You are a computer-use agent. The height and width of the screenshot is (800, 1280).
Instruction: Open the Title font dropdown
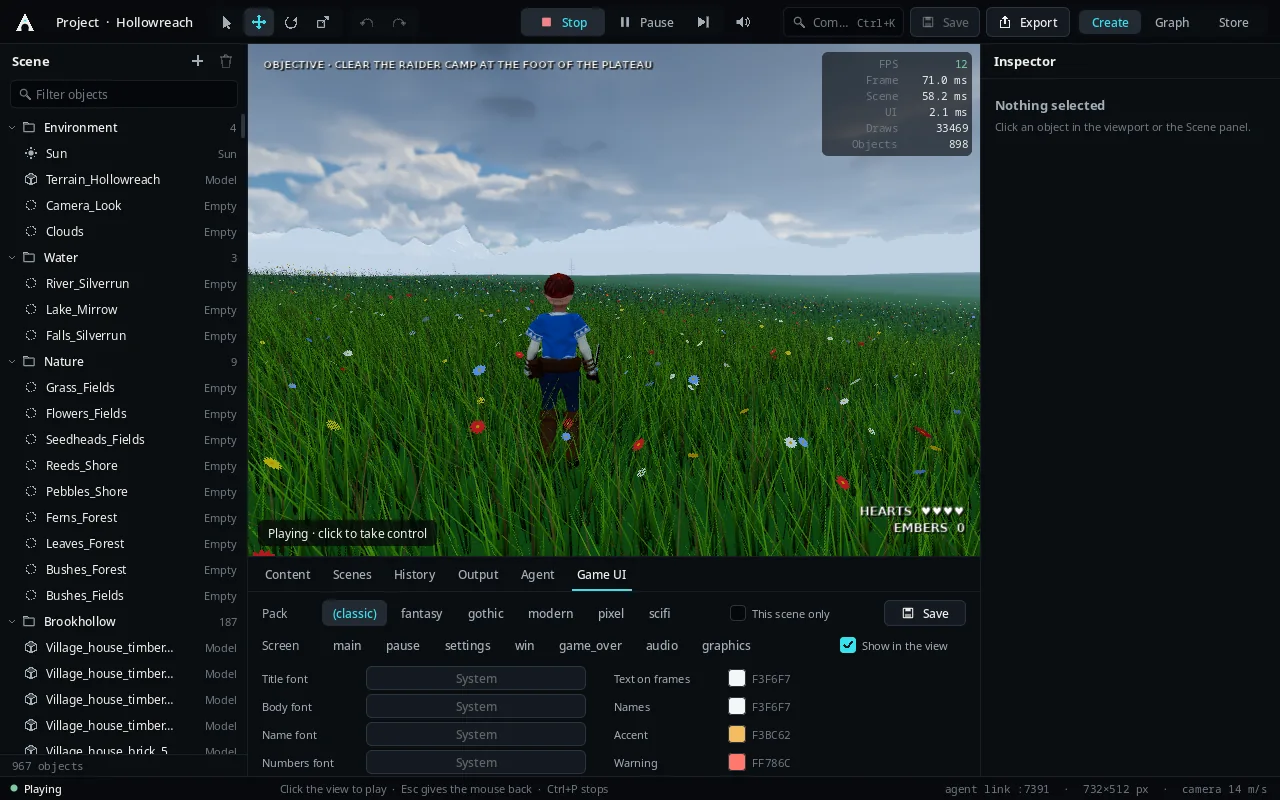(476, 678)
